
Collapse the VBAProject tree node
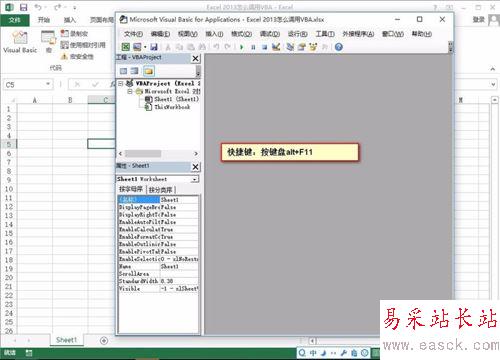tap(121, 83)
